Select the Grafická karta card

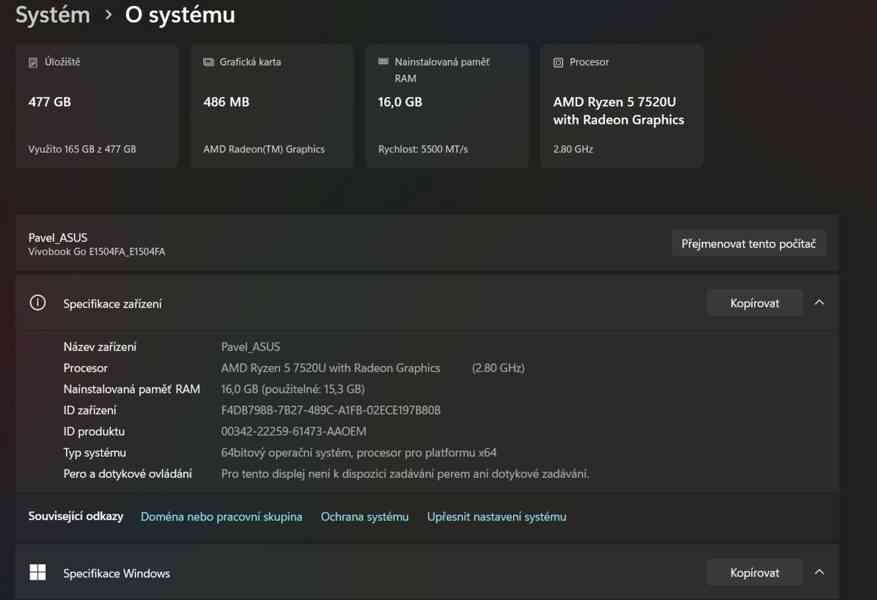[x=272, y=105]
